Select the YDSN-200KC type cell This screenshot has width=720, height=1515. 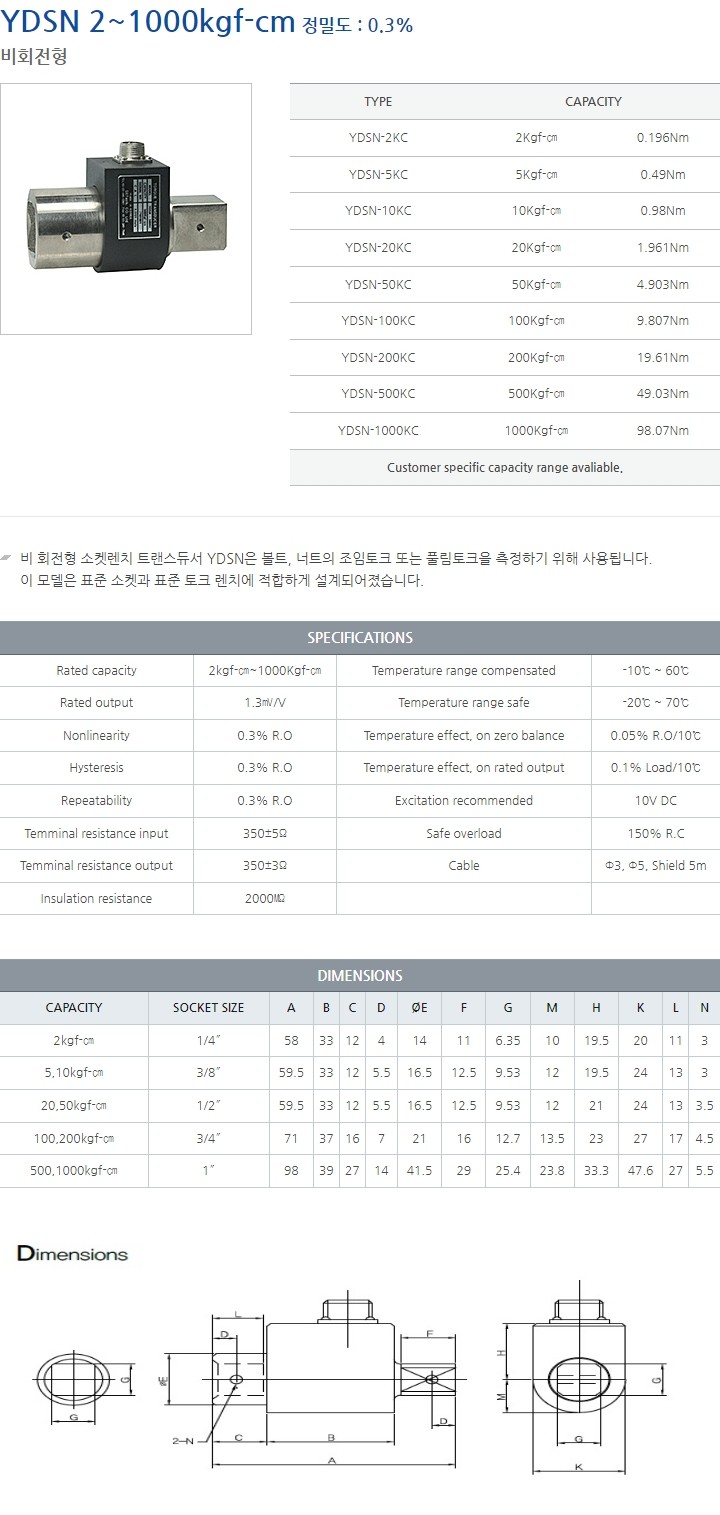(x=378, y=357)
